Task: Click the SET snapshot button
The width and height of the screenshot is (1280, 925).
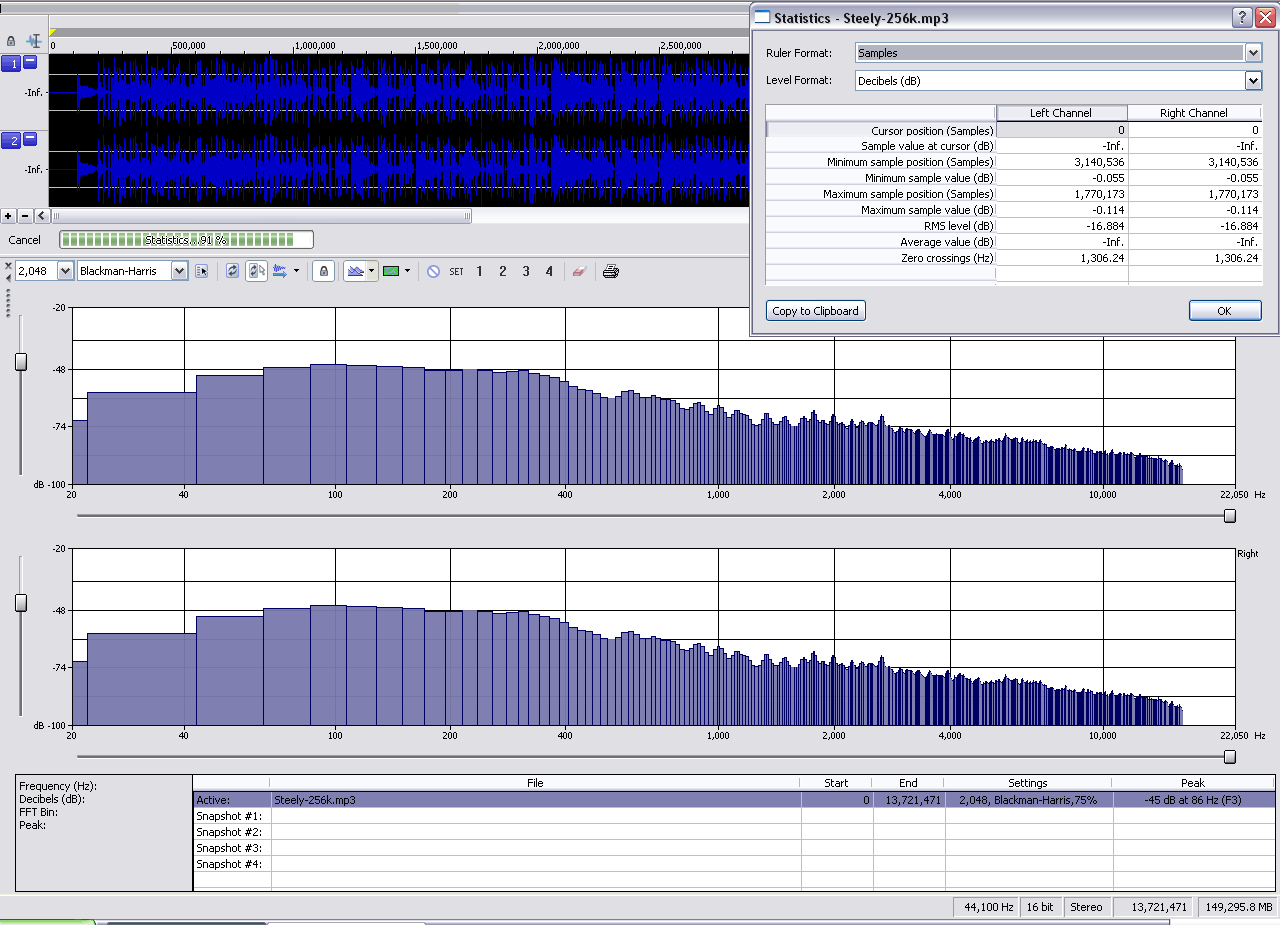Action: coord(456,271)
